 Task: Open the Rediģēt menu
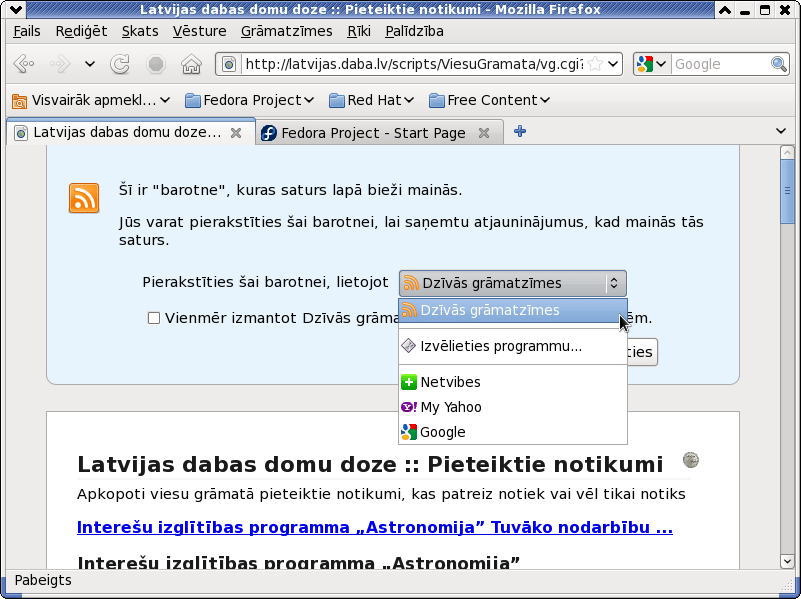click(x=81, y=31)
